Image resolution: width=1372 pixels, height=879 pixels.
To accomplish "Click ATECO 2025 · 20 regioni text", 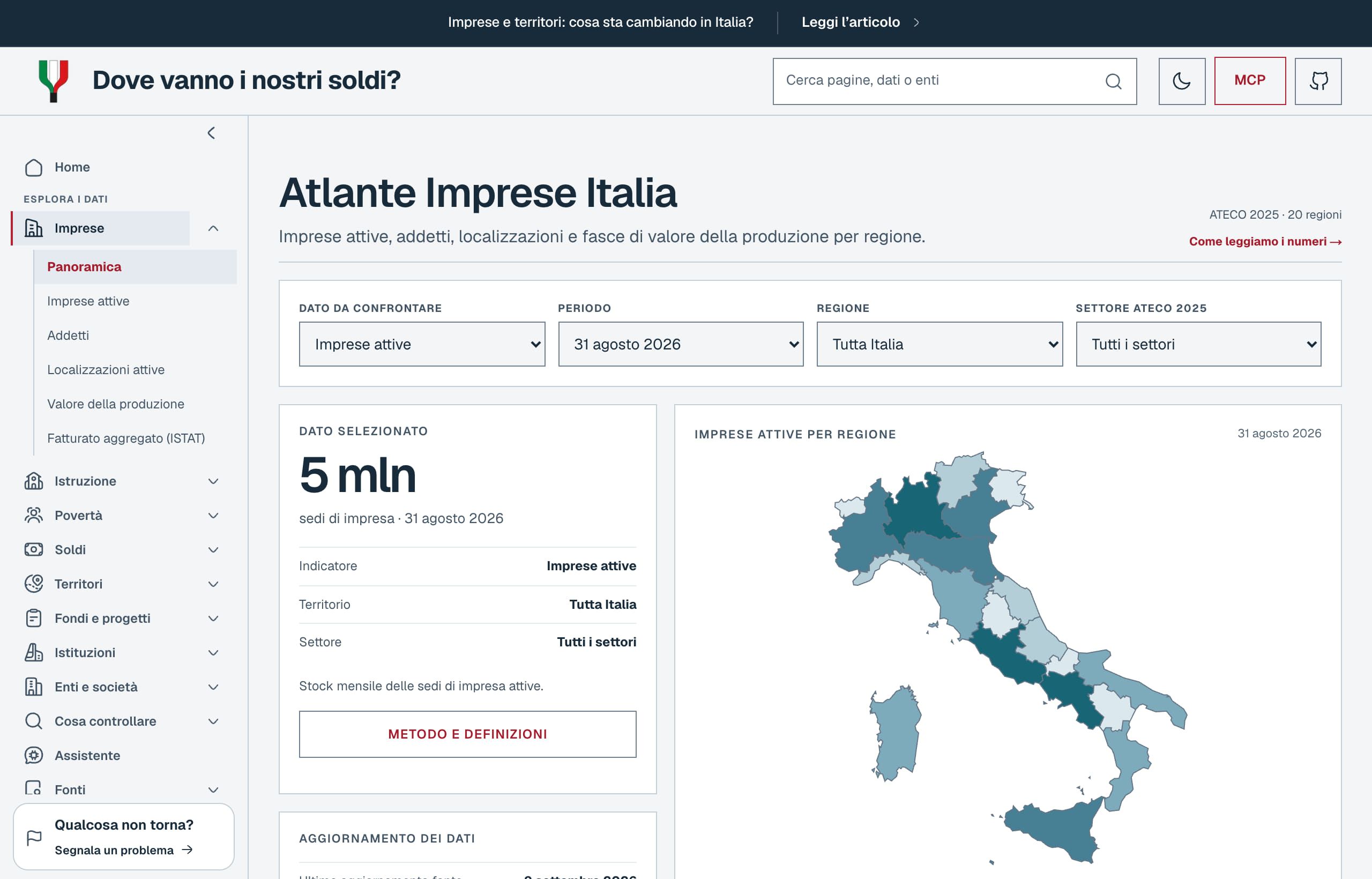I will coord(1275,214).
